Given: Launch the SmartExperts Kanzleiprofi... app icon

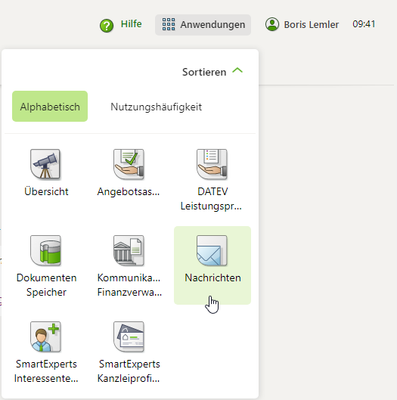Looking at the screenshot, I should tap(129, 337).
